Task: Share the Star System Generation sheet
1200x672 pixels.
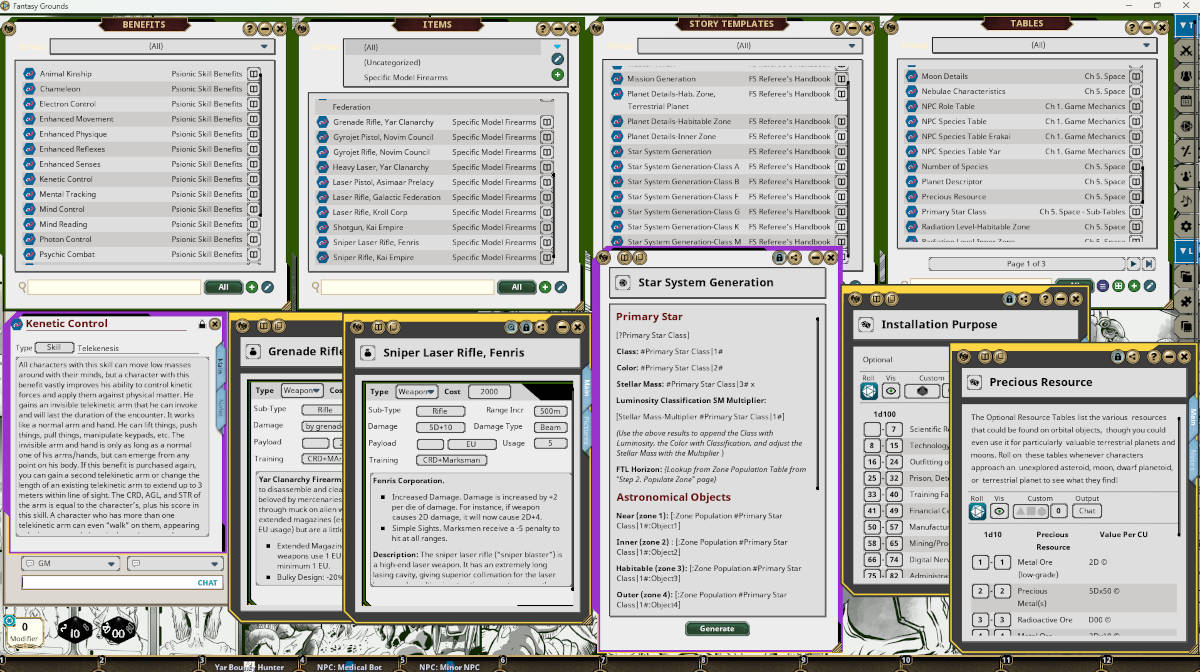Action: [x=794, y=257]
